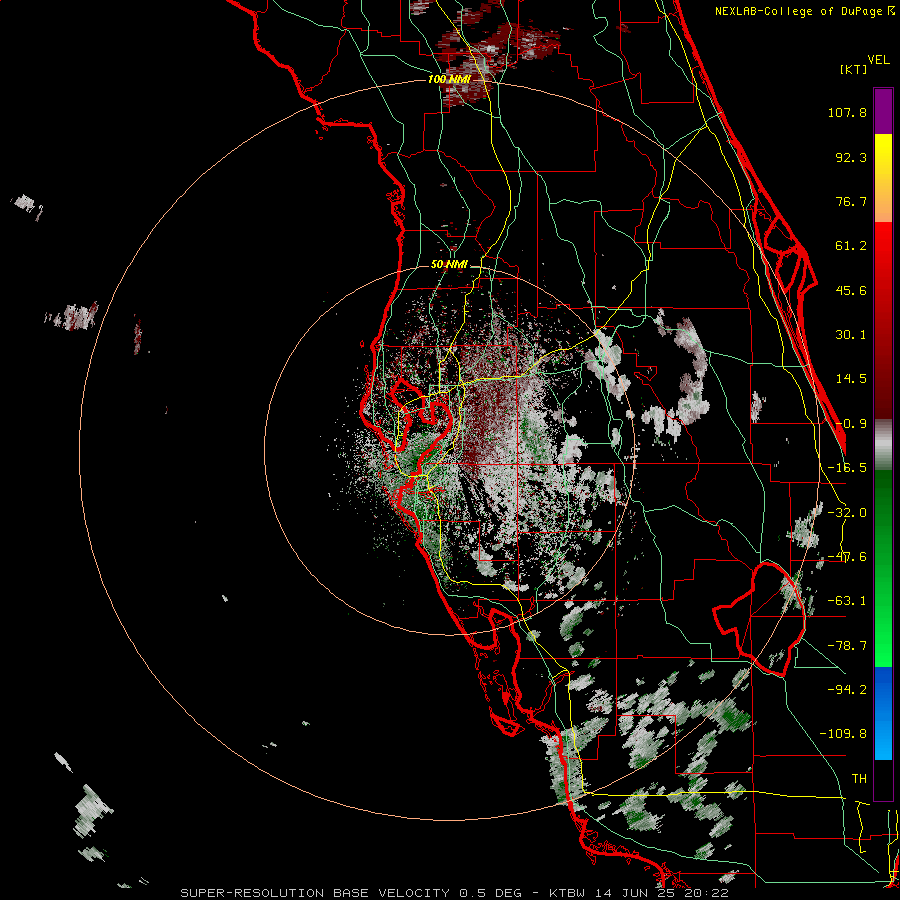Select the -94.2 velocity scale value
The height and width of the screenshot is (900, 900).
click(847, 689)
